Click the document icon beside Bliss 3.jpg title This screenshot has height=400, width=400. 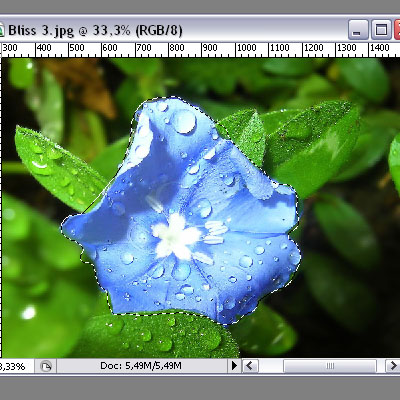tap(1, 30)
